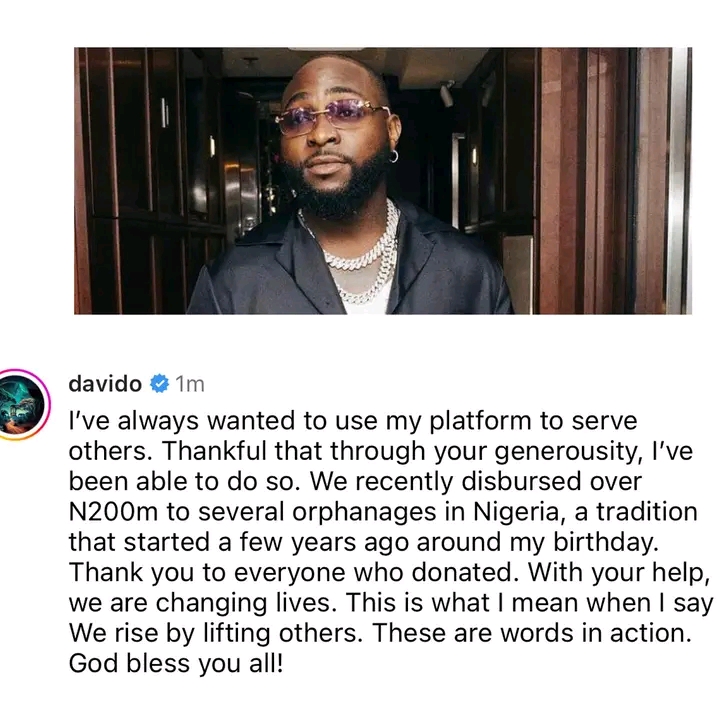The width and height of the screenshot is (720, 720).
Task: Open the davido username link
Action: pos(105,383)
